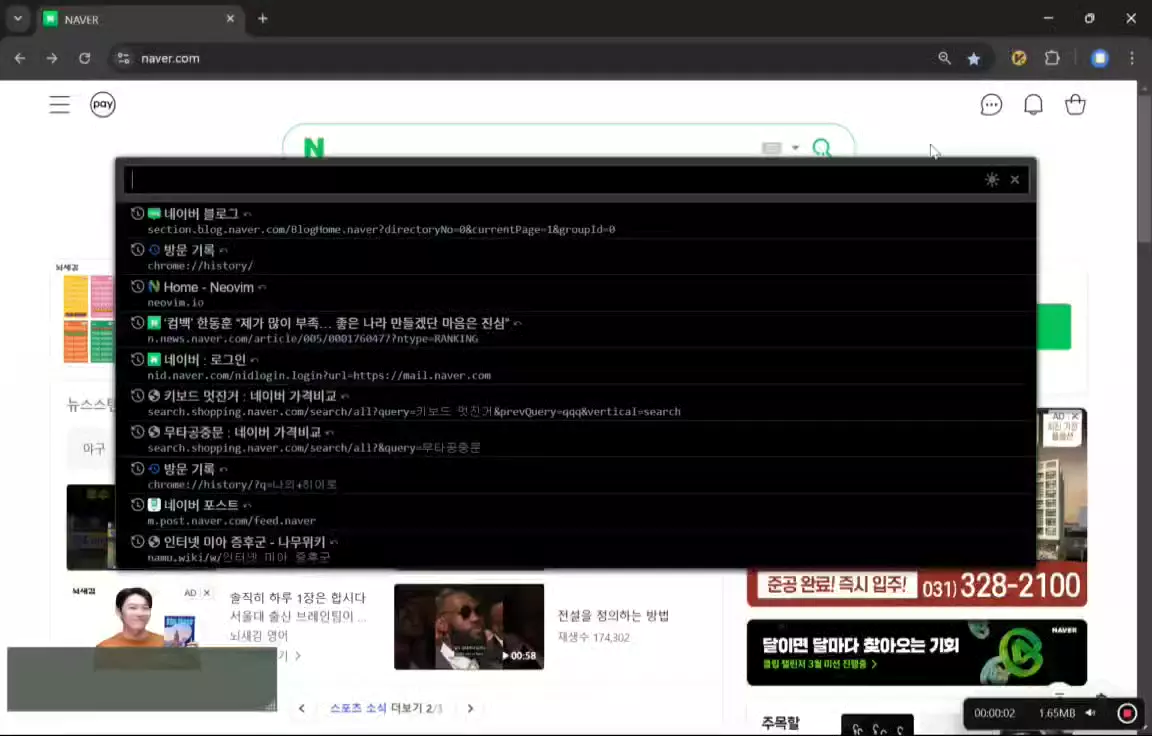Bookmark this page with the star icon

(x=973, y=59)
